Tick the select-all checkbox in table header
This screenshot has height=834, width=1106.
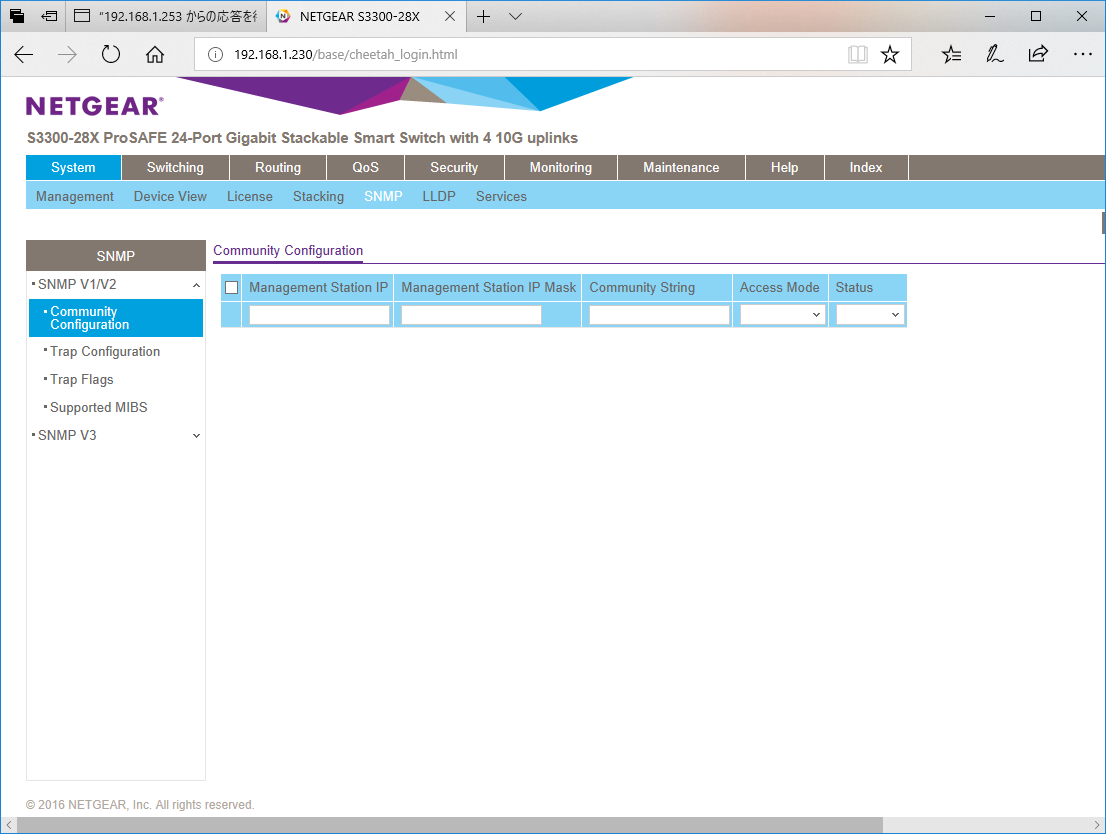click(x=231, y=288)
